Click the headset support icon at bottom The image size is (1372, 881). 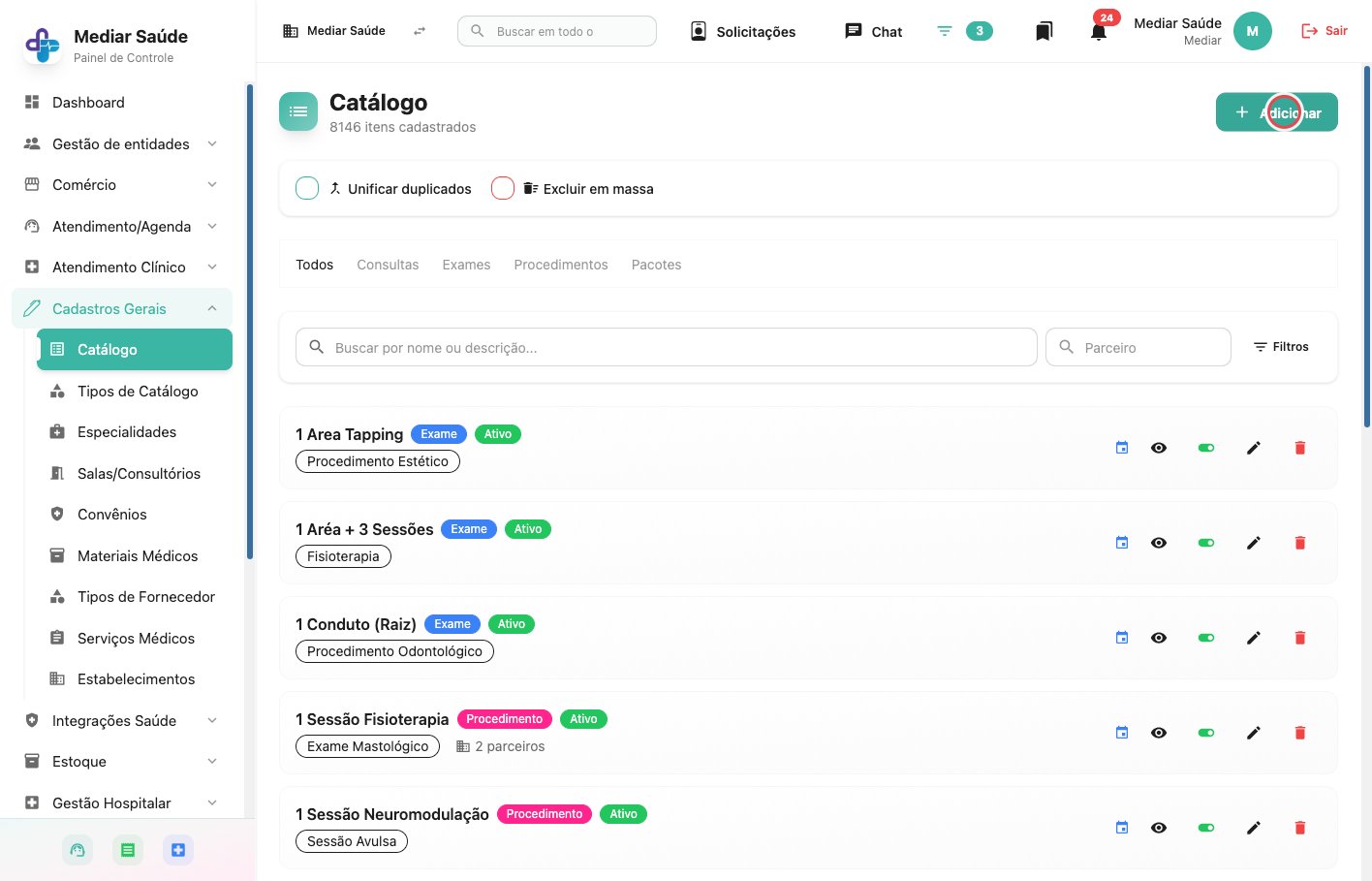coord(78,850)
